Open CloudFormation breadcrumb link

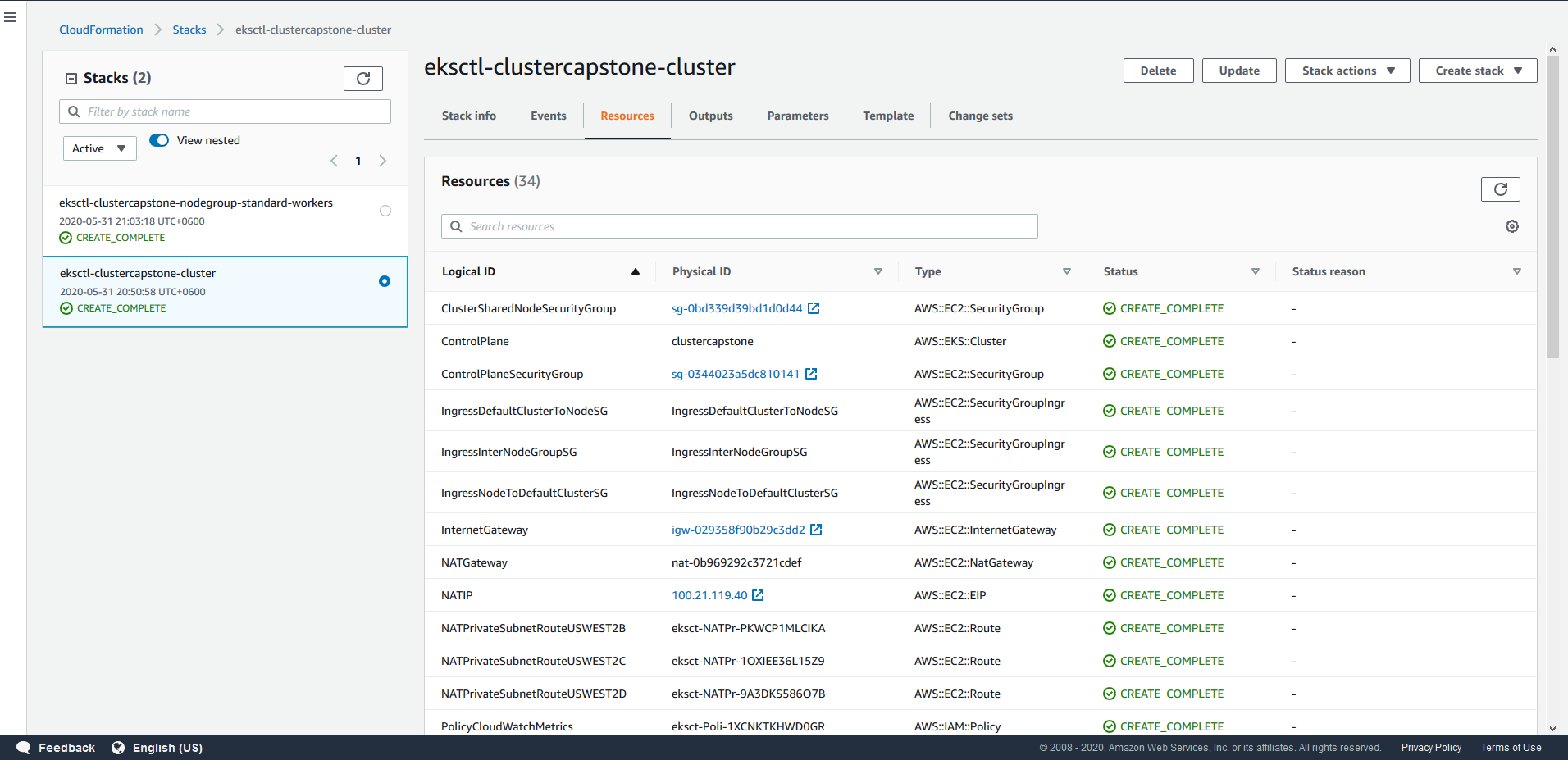pos(101,30)
